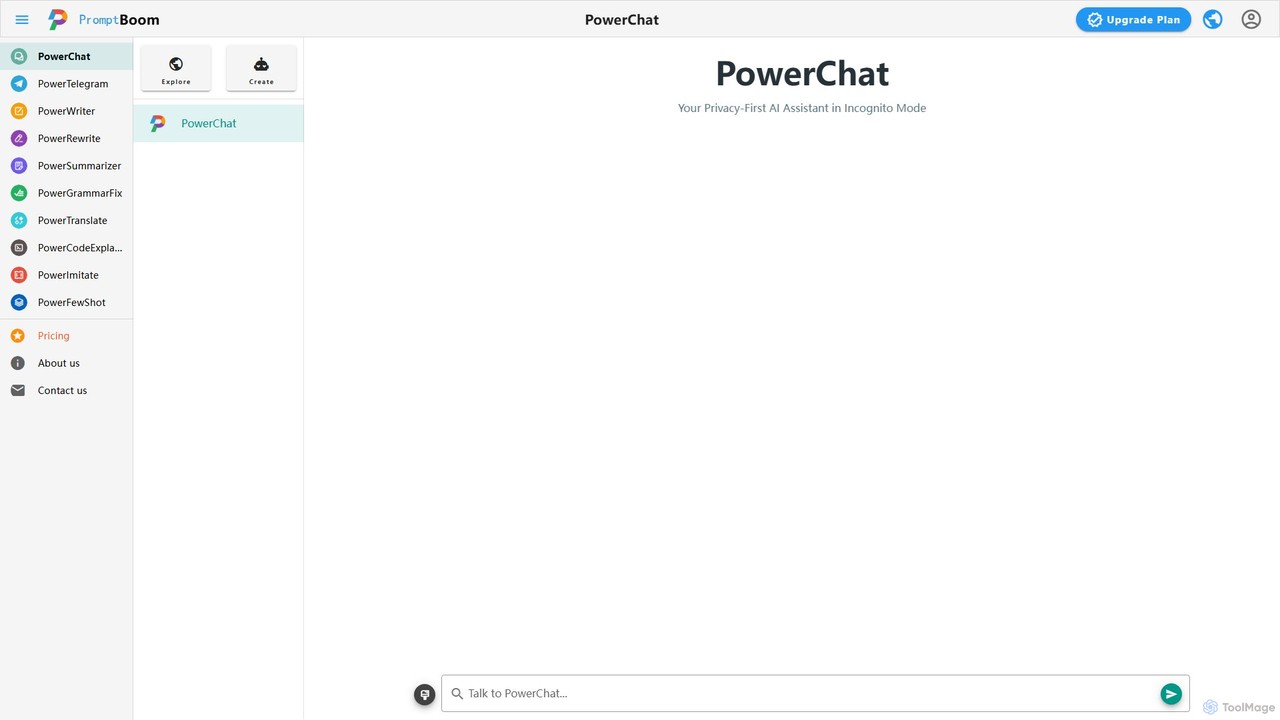Click the About us info icon
Screen dimensions: 1280x720
pyautogui.click(x=18, y=363)
